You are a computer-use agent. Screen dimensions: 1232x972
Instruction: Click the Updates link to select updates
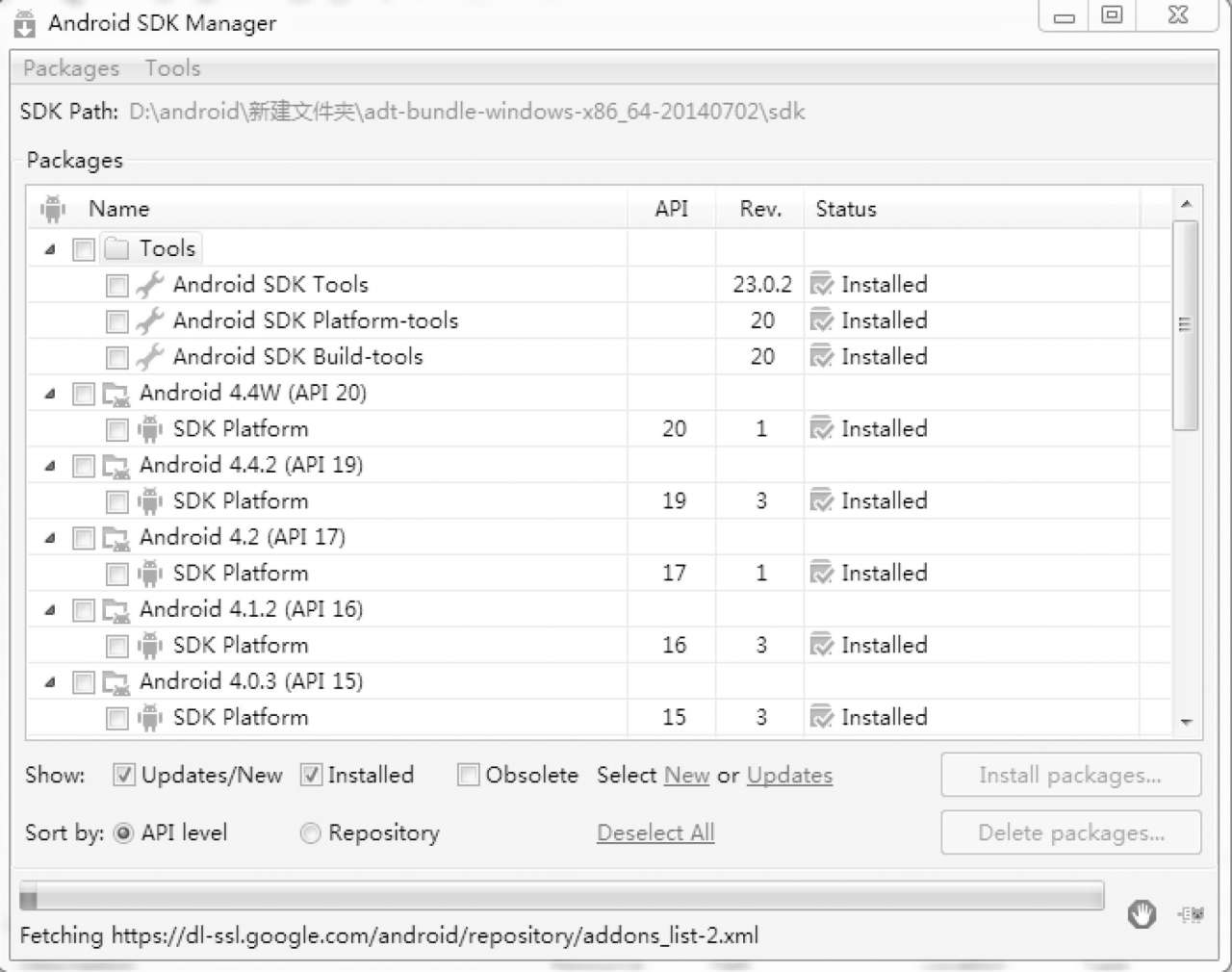(x=789, y=776)
